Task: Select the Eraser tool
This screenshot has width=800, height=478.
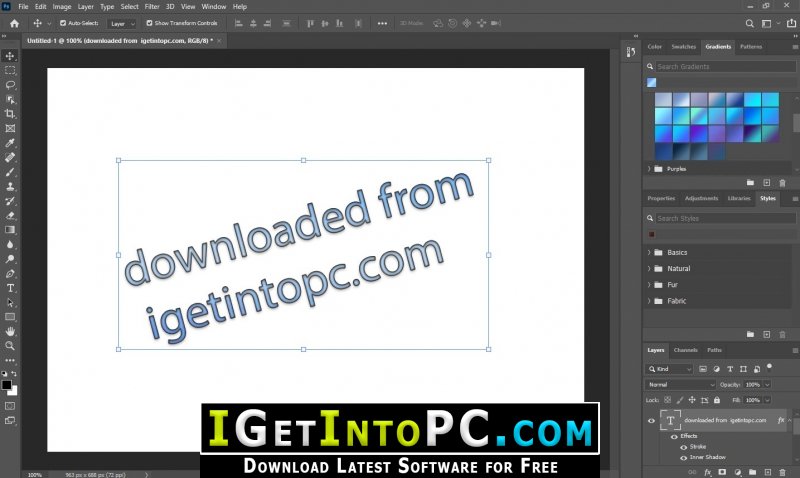Action: (10, 216)
